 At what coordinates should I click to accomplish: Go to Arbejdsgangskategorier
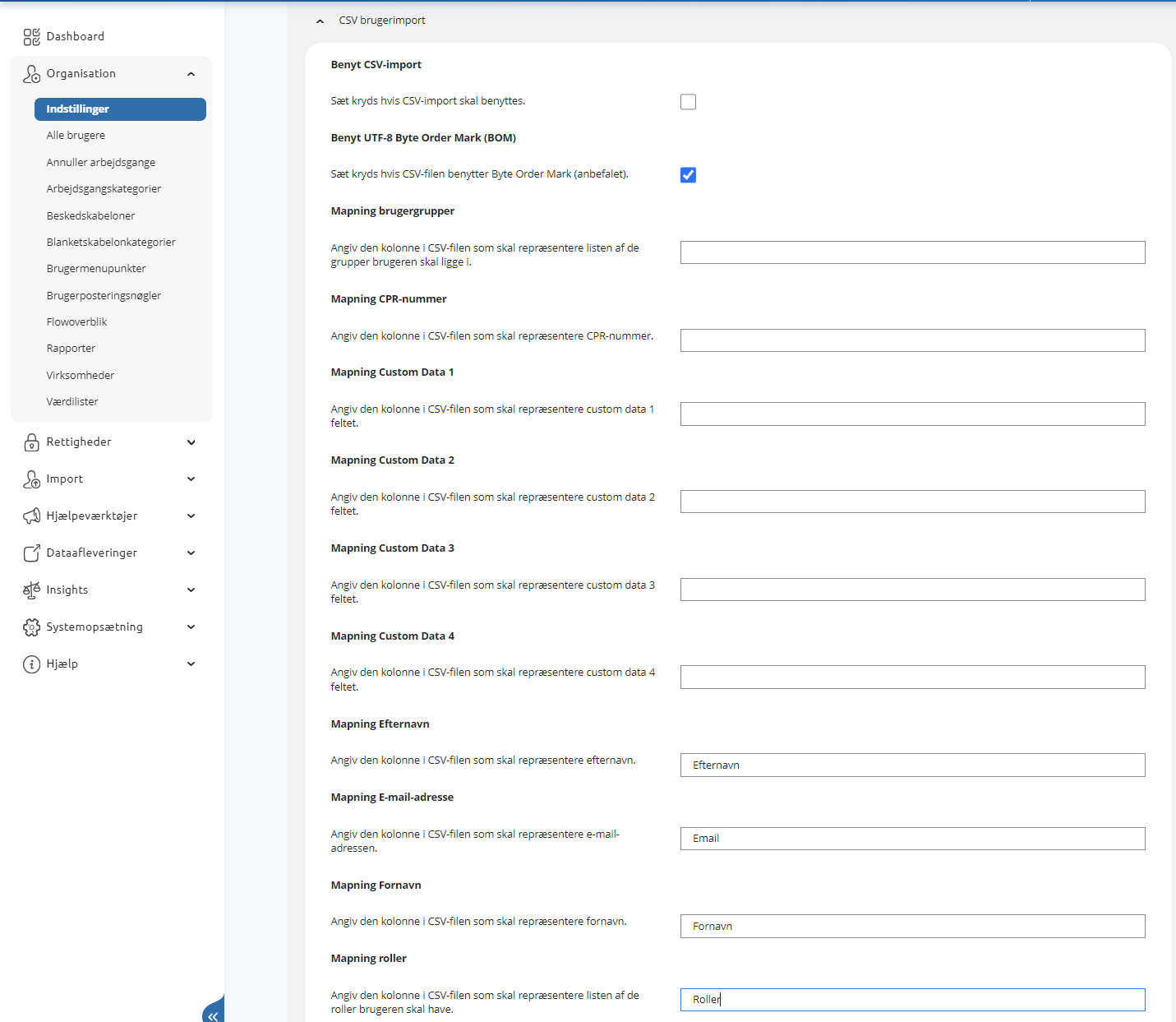pos(104,189)
